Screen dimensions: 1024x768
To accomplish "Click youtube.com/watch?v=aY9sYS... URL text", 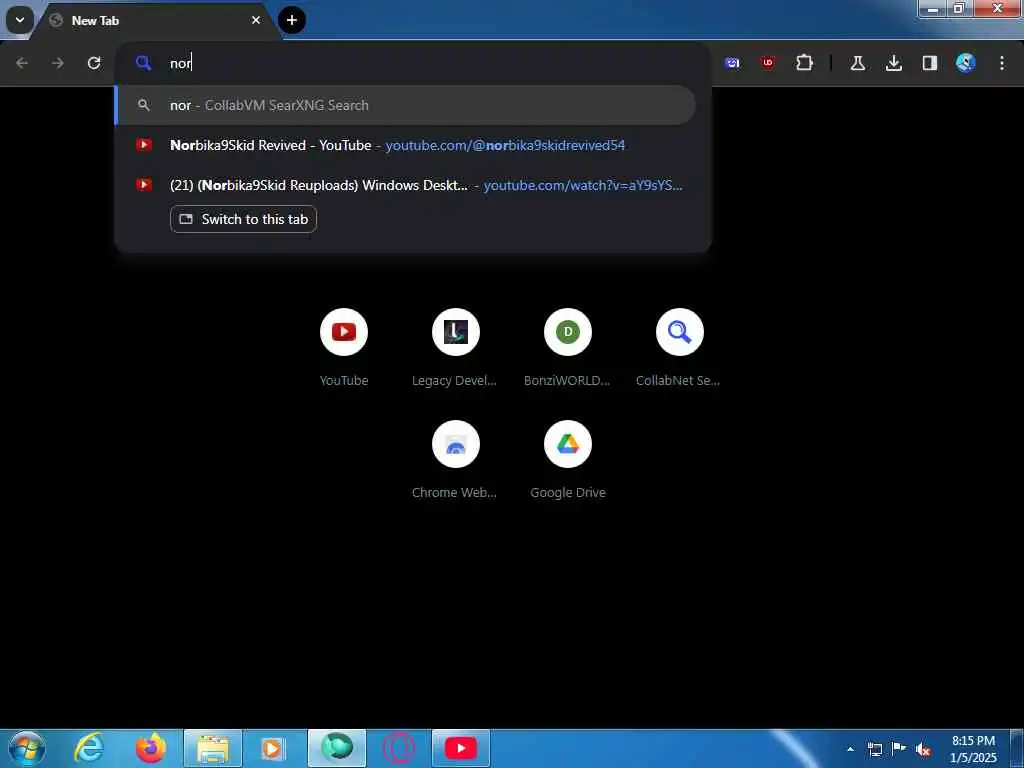I will coord(583,185).
